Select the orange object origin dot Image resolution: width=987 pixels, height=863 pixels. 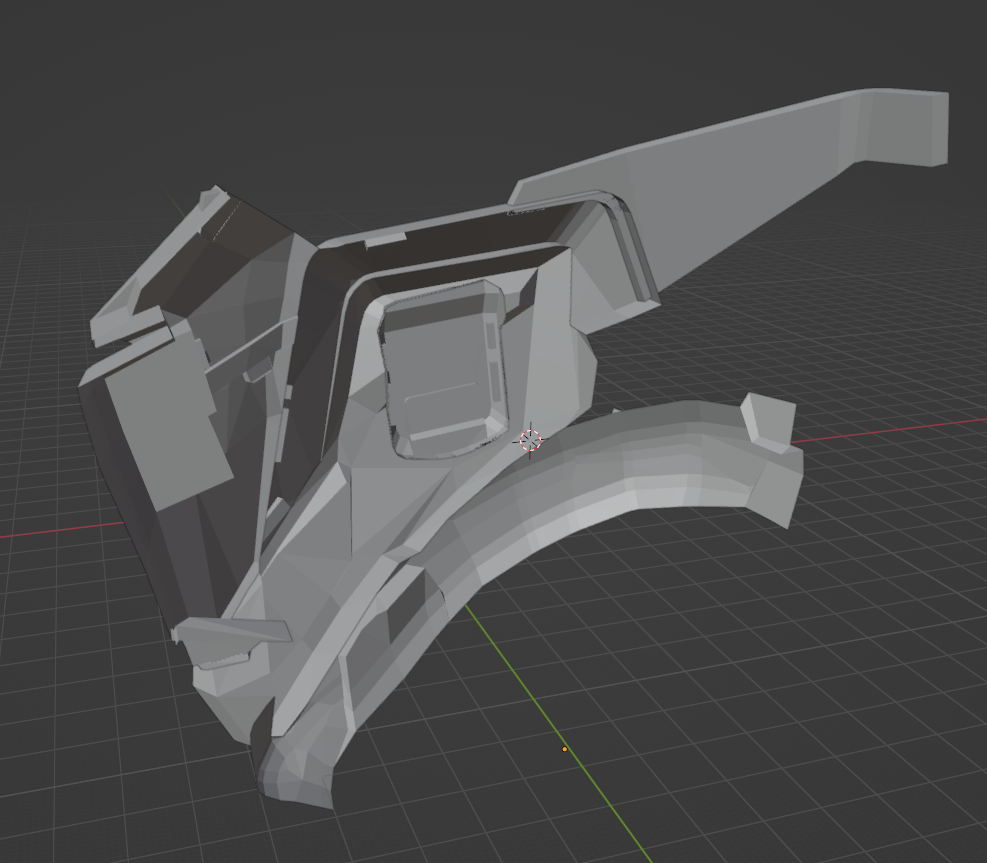click(x=565, y=749)
